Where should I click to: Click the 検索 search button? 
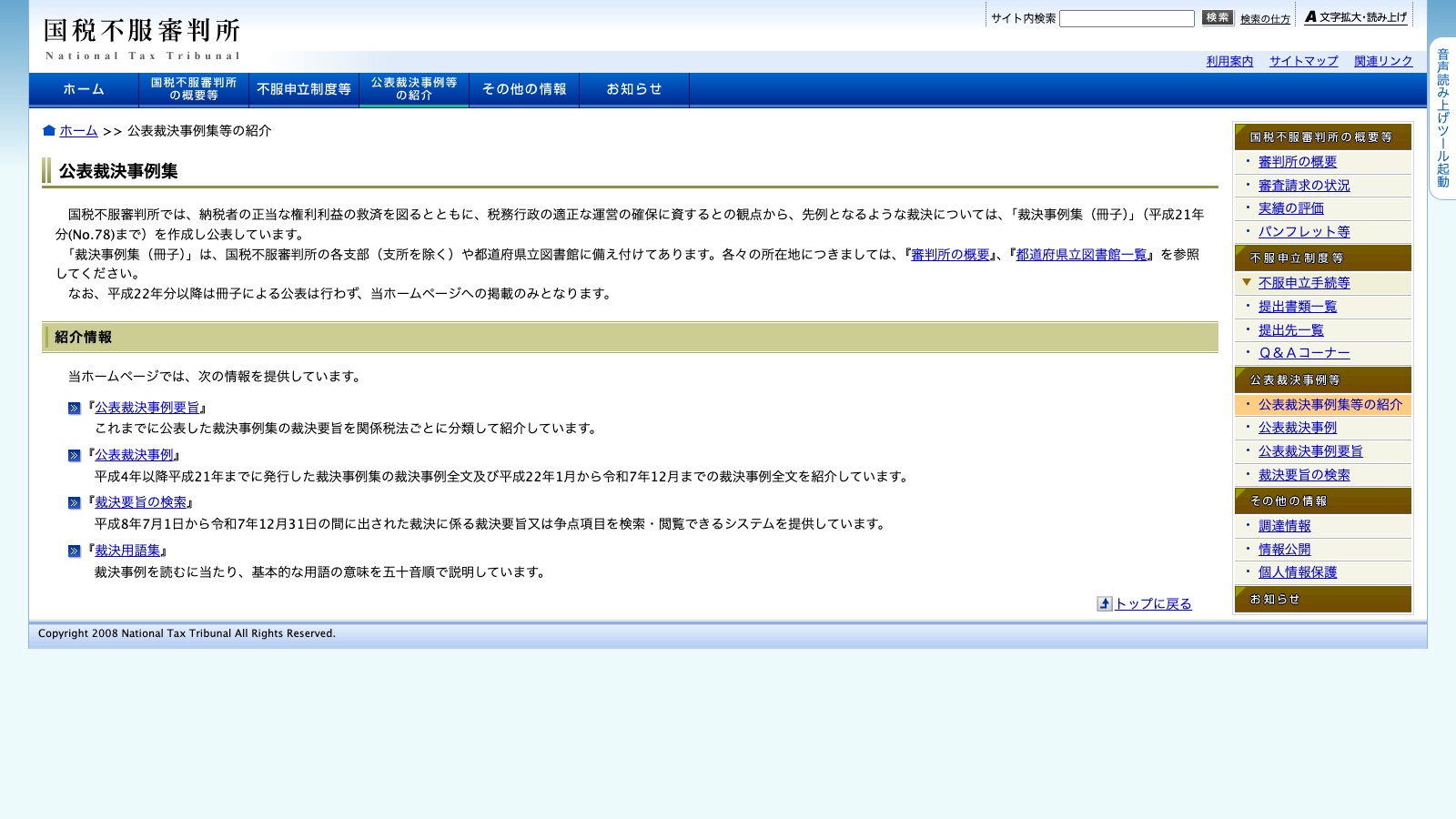pyautogui.click(x=1218, y=17)
